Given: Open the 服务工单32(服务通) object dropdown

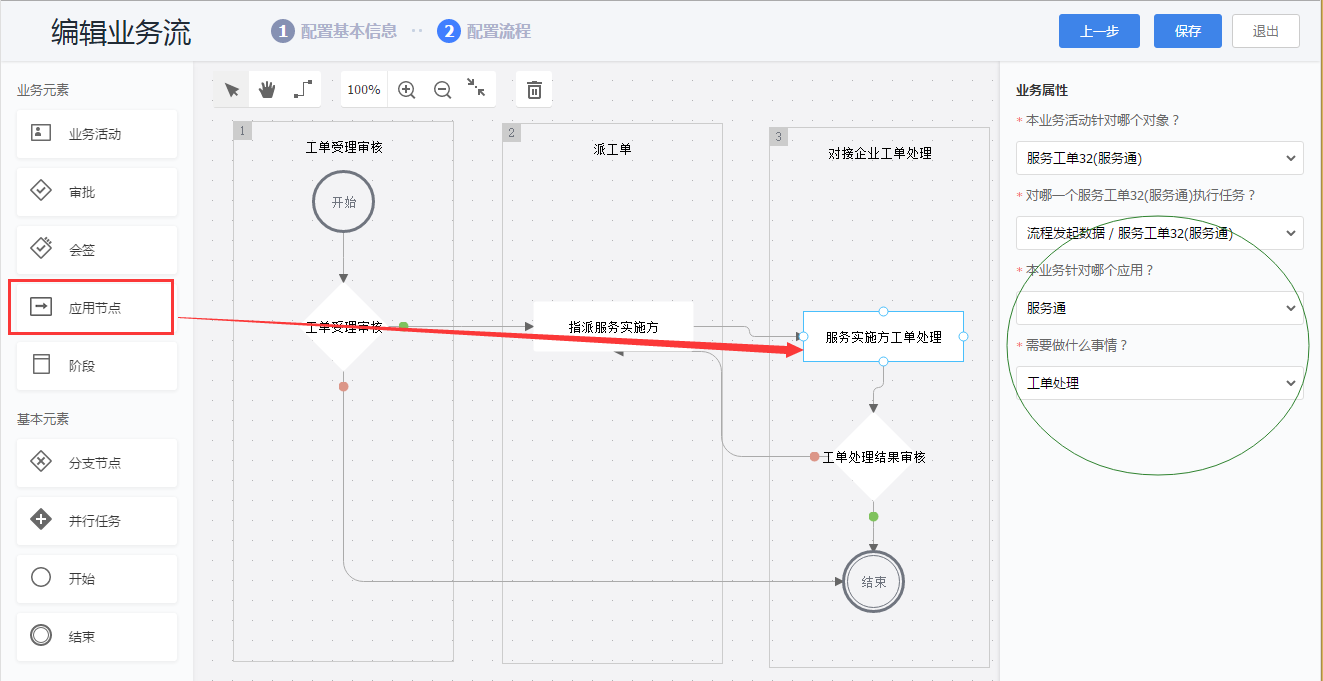Looking at the screenshot, I should click(1159, 158).
